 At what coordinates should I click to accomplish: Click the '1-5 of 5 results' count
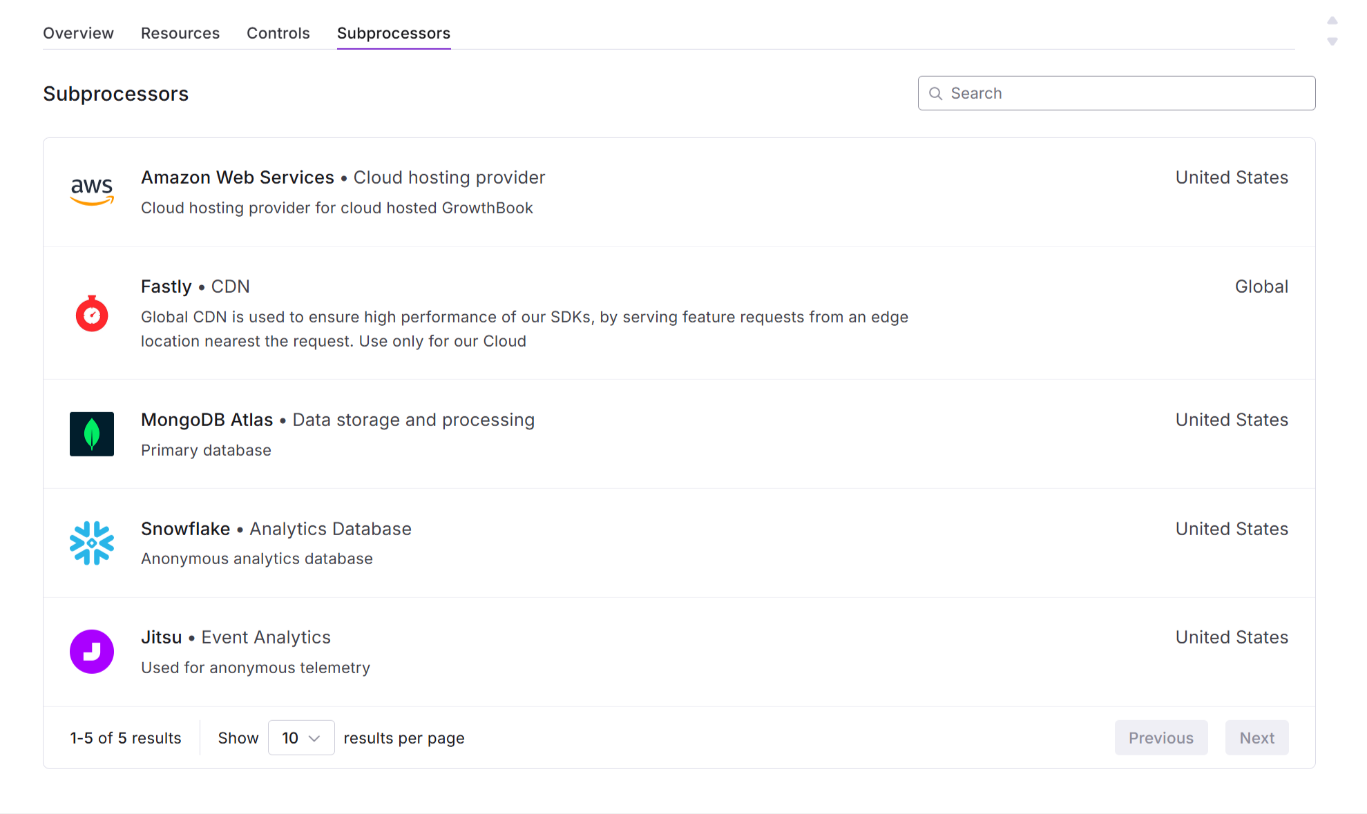(x=126, y=738)
